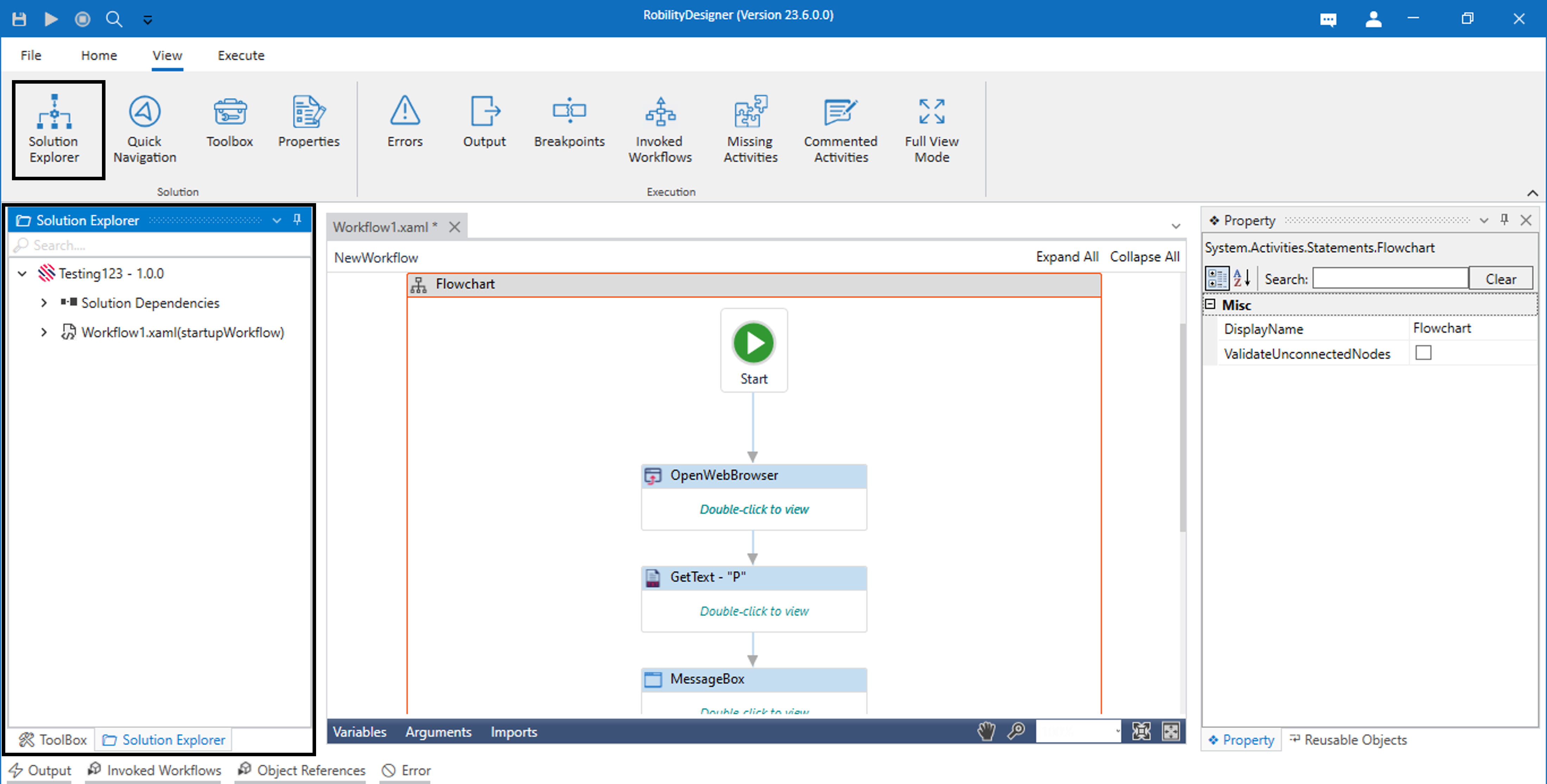Click the Solution Explorer search field
The width and height of the screenshot is (1547, 784).
click(160, 245)
